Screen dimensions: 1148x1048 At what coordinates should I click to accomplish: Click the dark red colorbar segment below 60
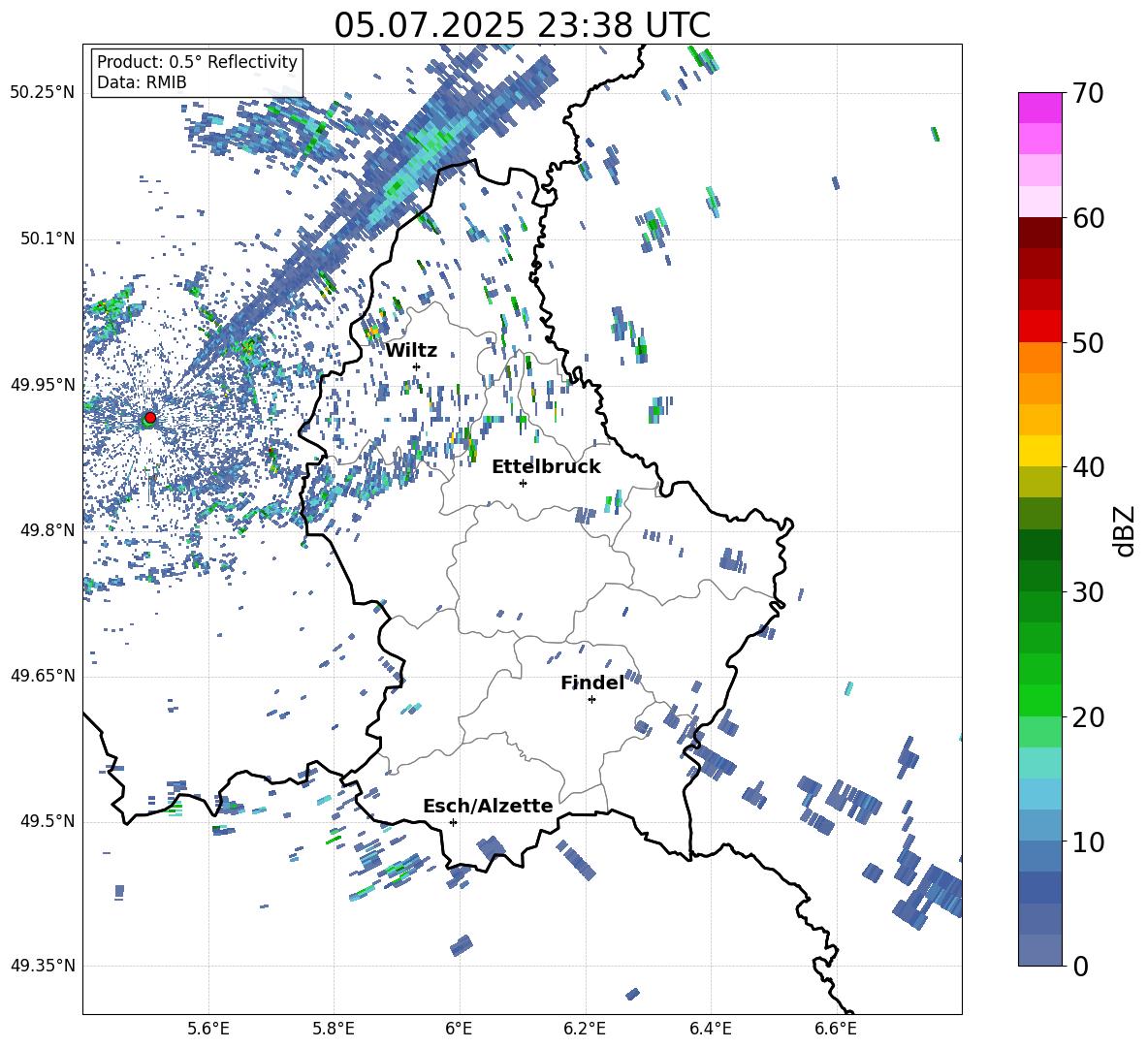coord(1039,233)
